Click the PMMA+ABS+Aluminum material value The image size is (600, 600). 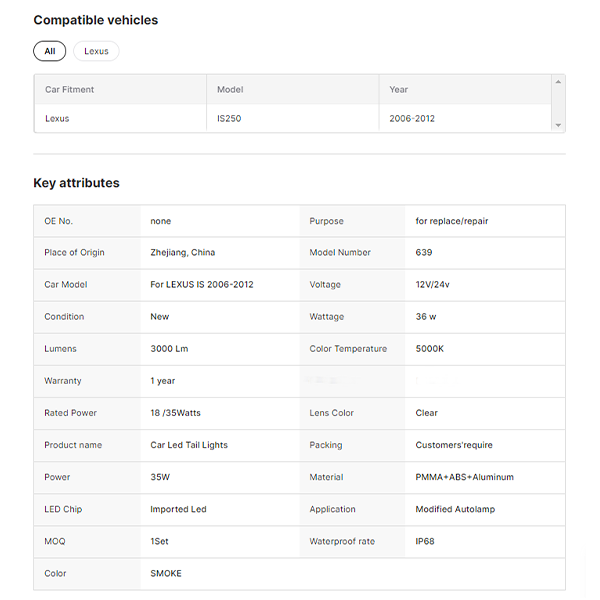click(464, 477)
